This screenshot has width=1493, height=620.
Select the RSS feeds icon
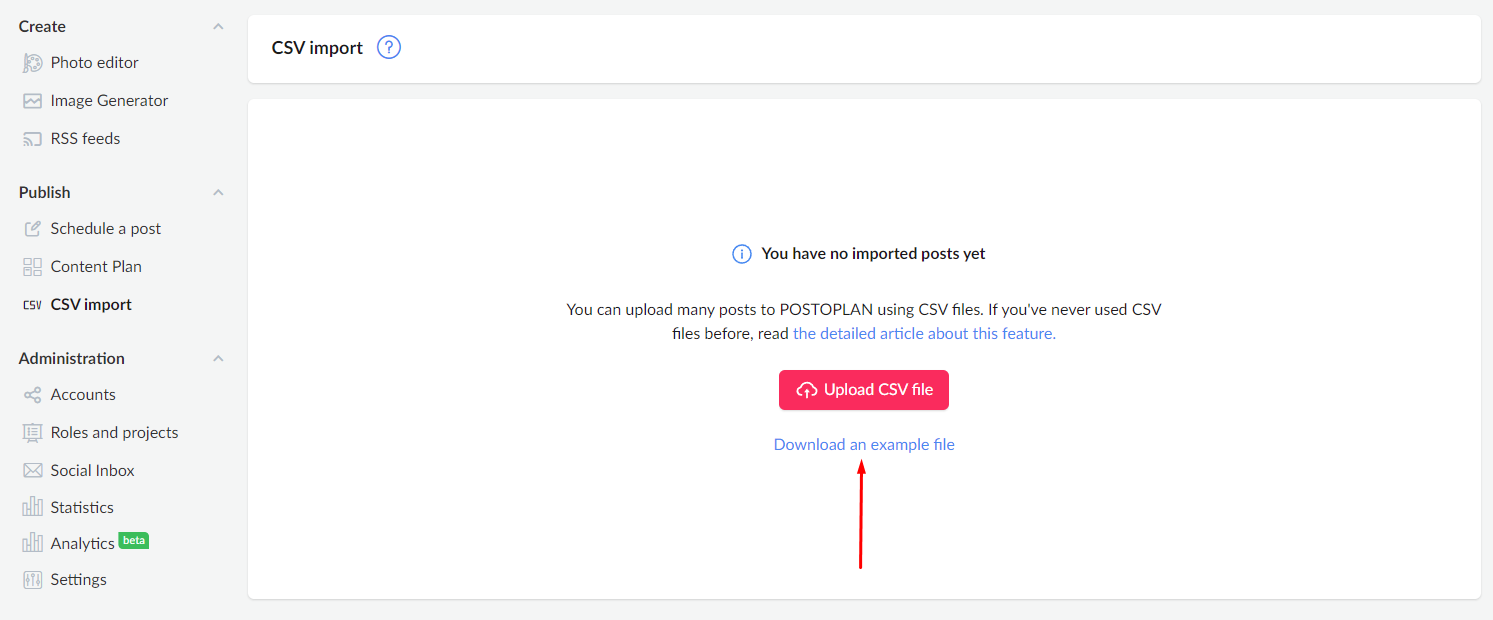[x=33, y=139]
